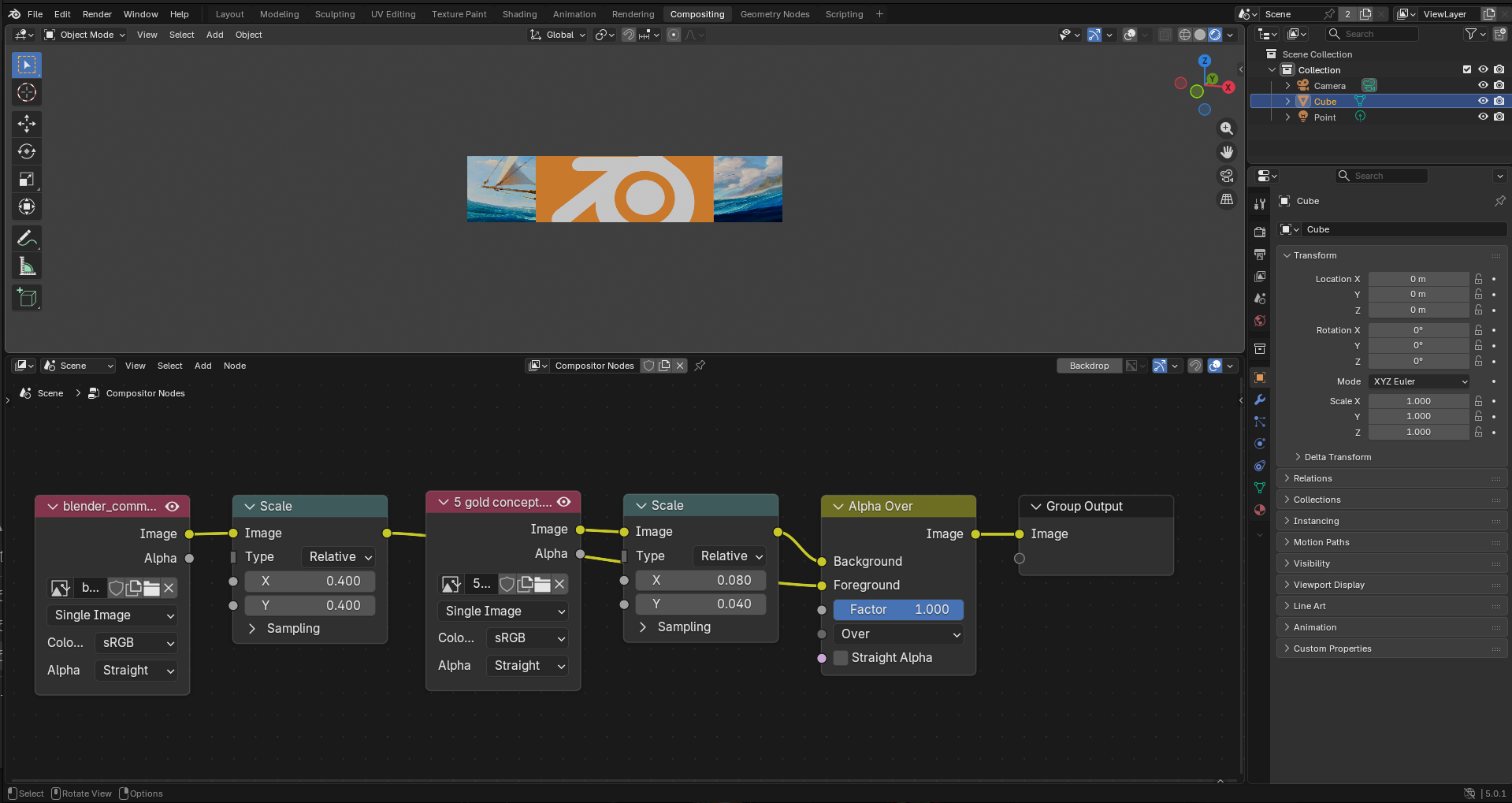Select the Annotate tool

[x=27, y=238]
